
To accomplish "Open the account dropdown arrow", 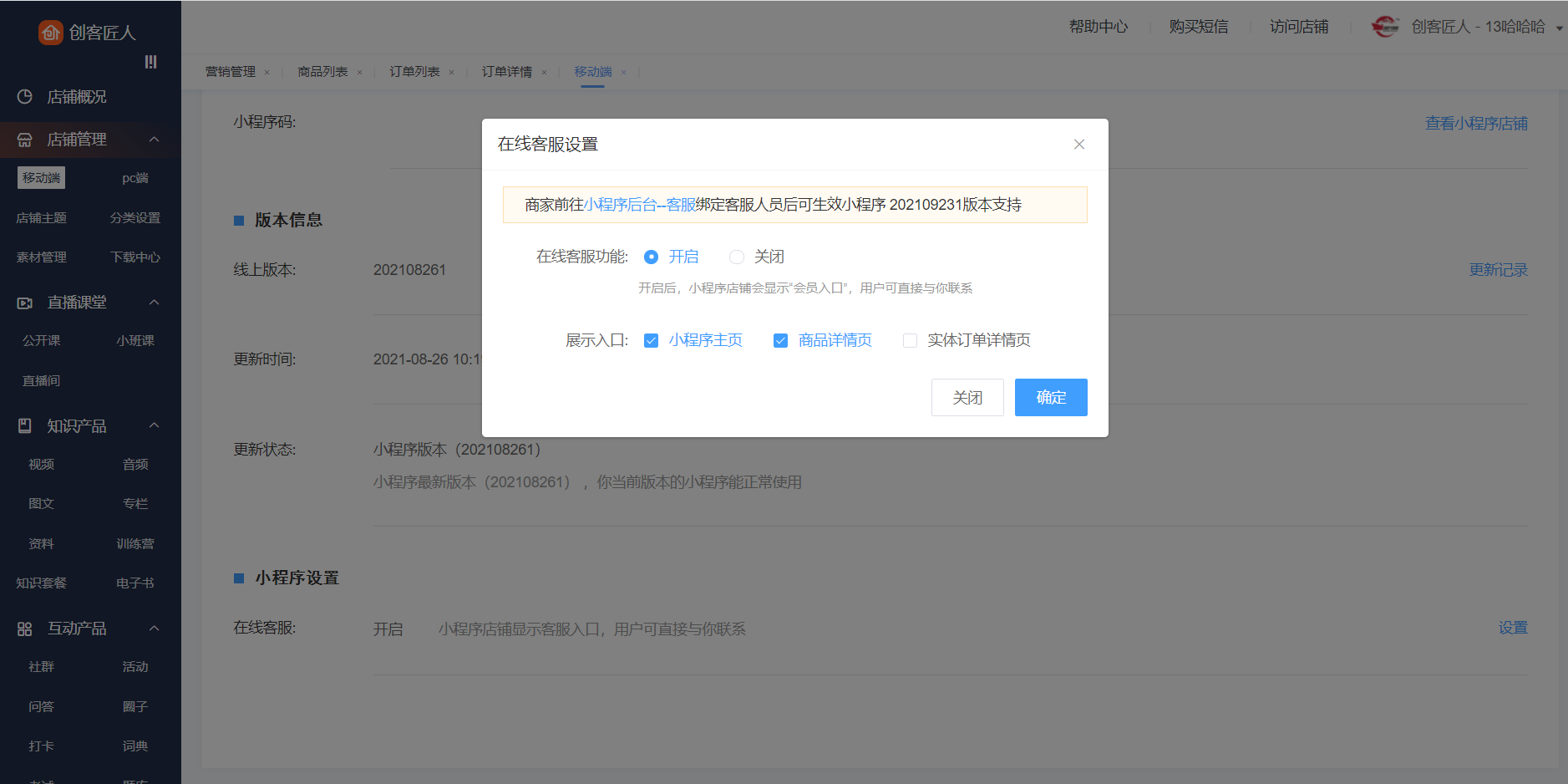I will pos(1559,28).
